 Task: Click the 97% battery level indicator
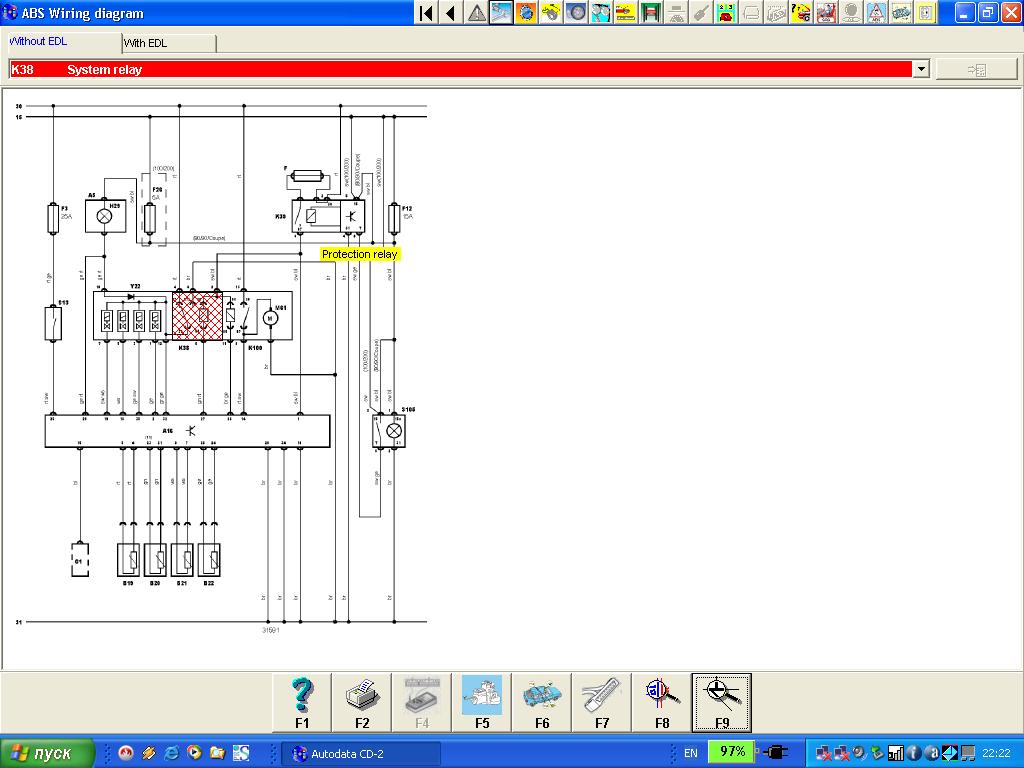(x=733, y=752)
